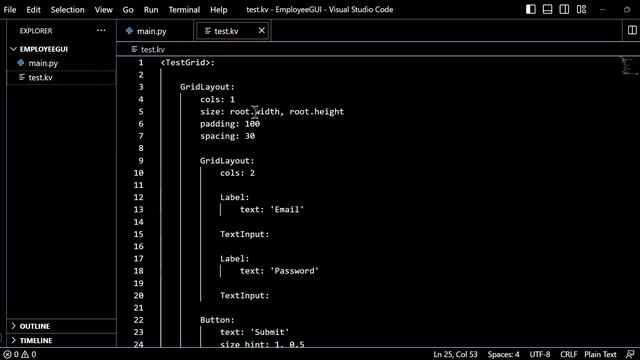Click errors icon in status bar

click(7, 354)
